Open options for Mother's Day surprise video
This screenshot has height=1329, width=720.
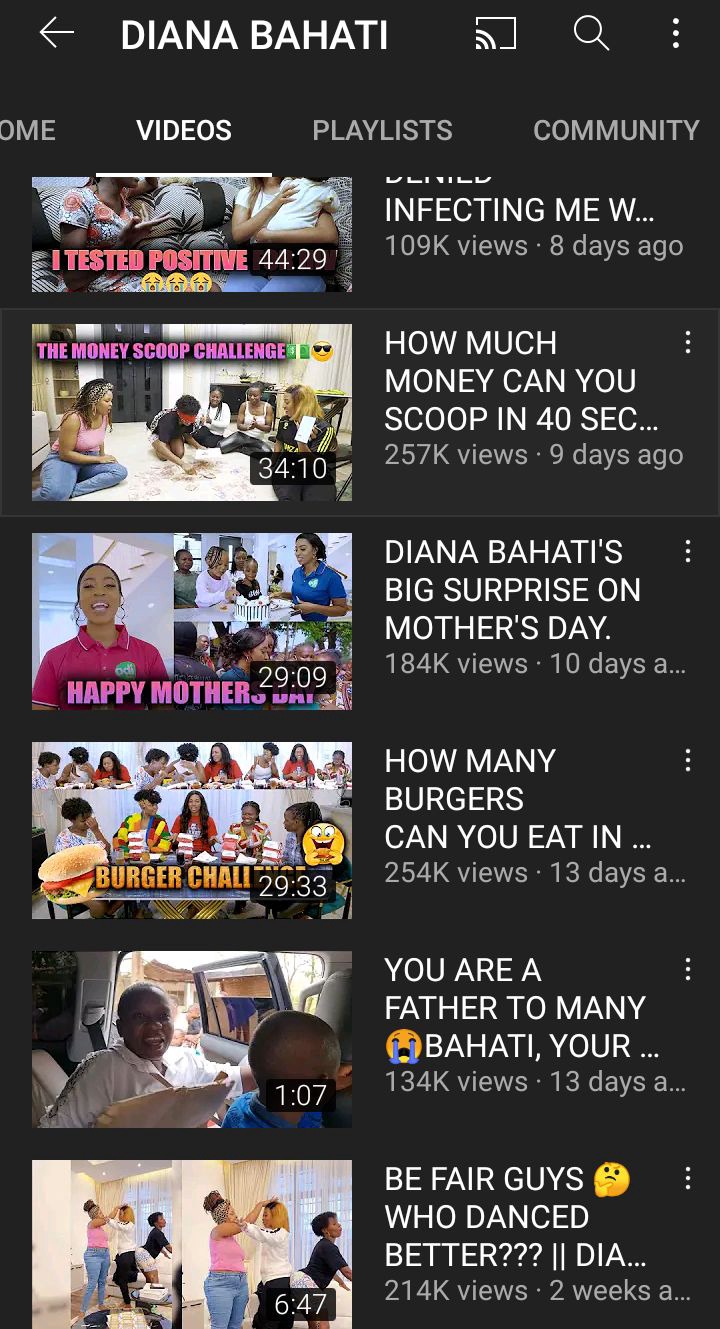(x=688, y=552)
